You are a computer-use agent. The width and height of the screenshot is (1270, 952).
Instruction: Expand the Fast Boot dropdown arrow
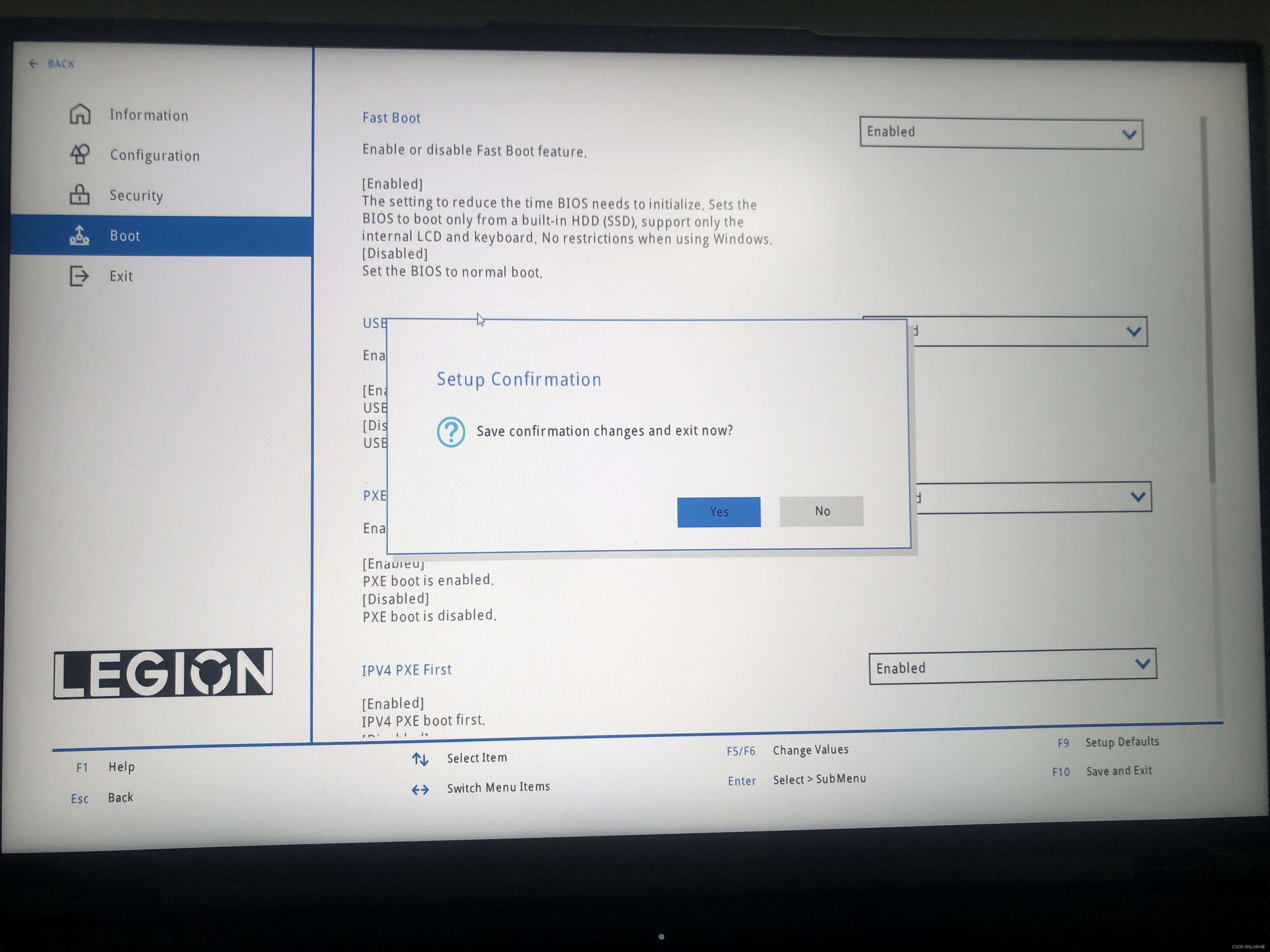click(1129, 135)
